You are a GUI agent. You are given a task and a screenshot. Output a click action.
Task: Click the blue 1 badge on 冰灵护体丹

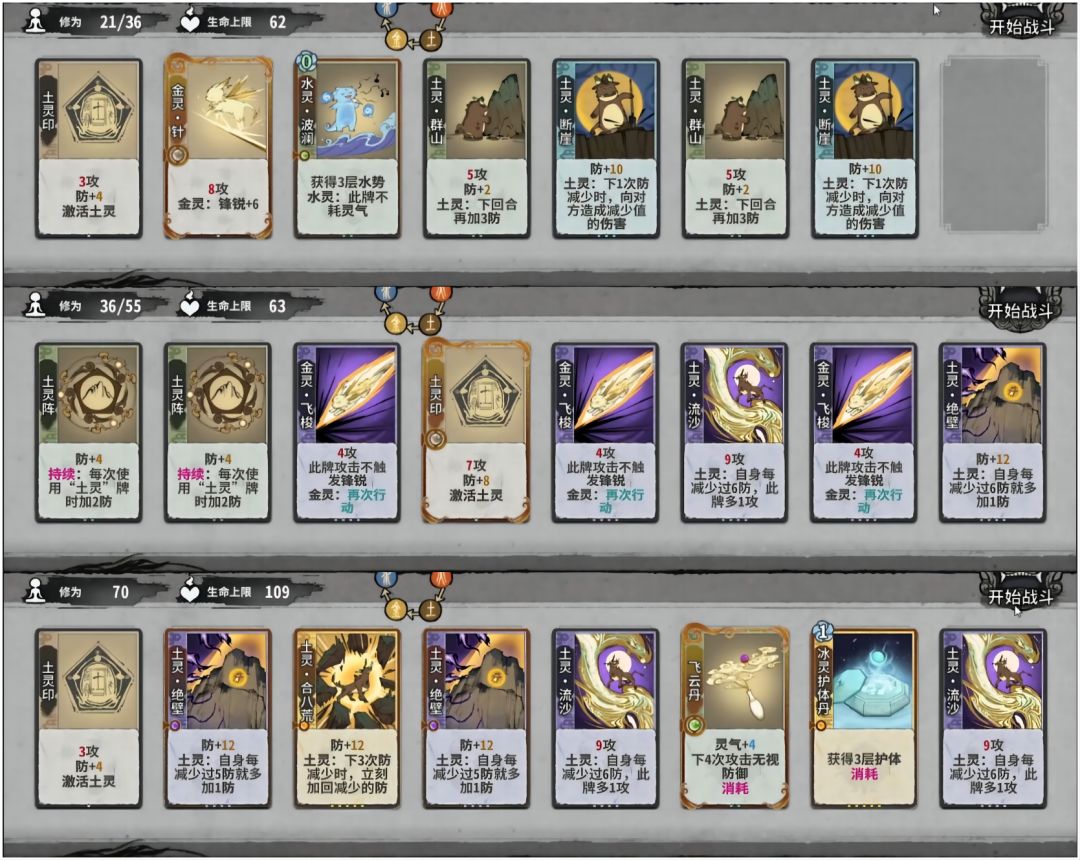point(822,631)
